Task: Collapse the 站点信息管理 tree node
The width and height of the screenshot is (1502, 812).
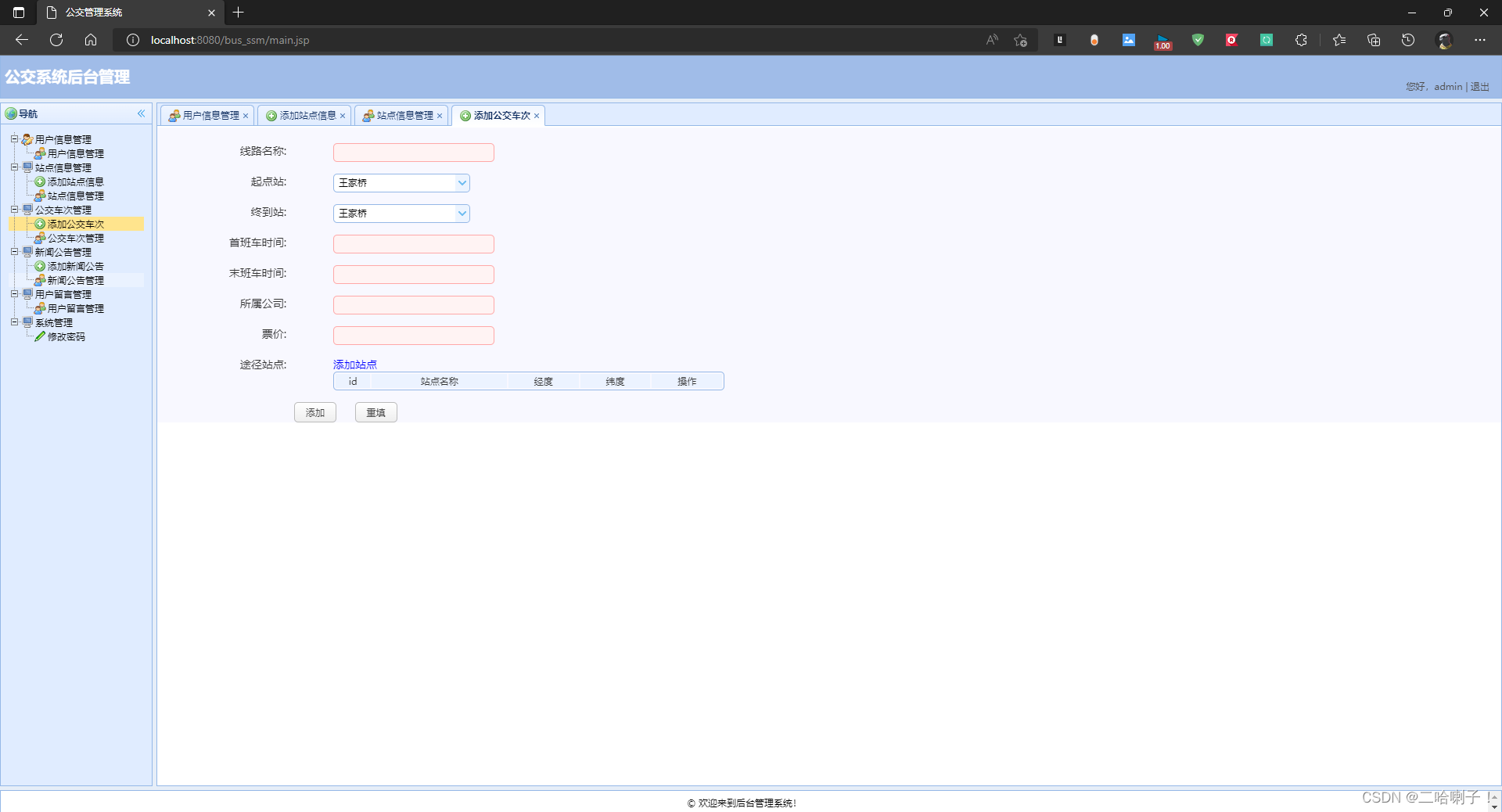Action: tap(15, 167)
